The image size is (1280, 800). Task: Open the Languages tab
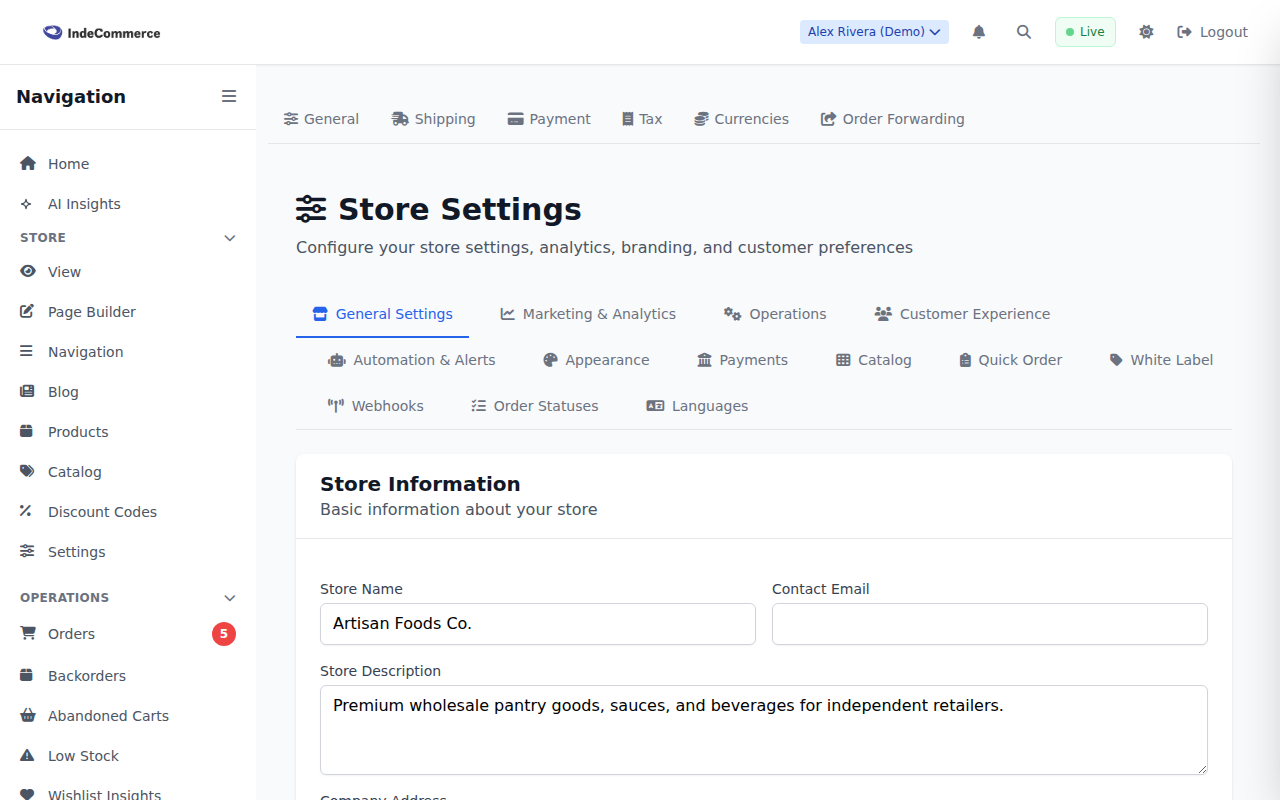click(x=697, y=406)
